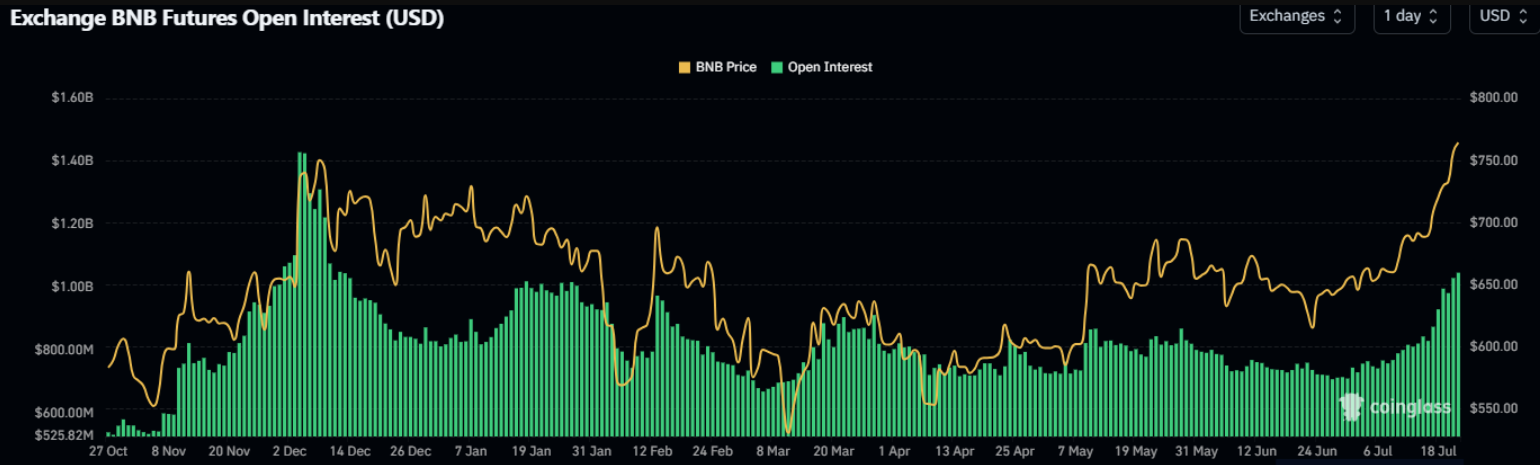Click the 1 Apr date label
The width and height of the screenshot is (1540, 465).
tap(894, 452)
